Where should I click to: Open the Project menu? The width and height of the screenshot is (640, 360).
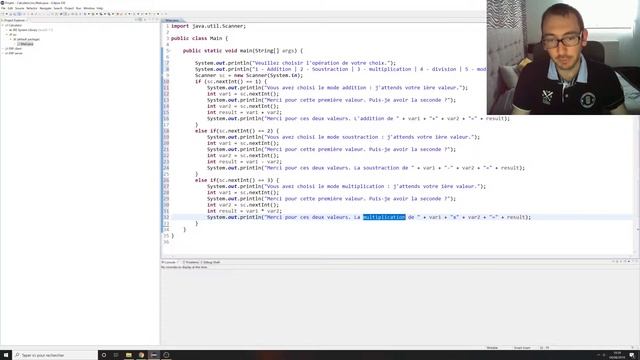click(69, 8)
